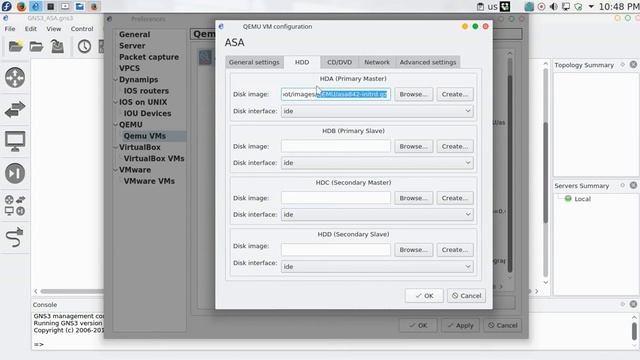Image resolution: width=640 pixels, height=360 pixels.
Task: Collapse the IOS on UNIX tree node
Action: (116, 102)
